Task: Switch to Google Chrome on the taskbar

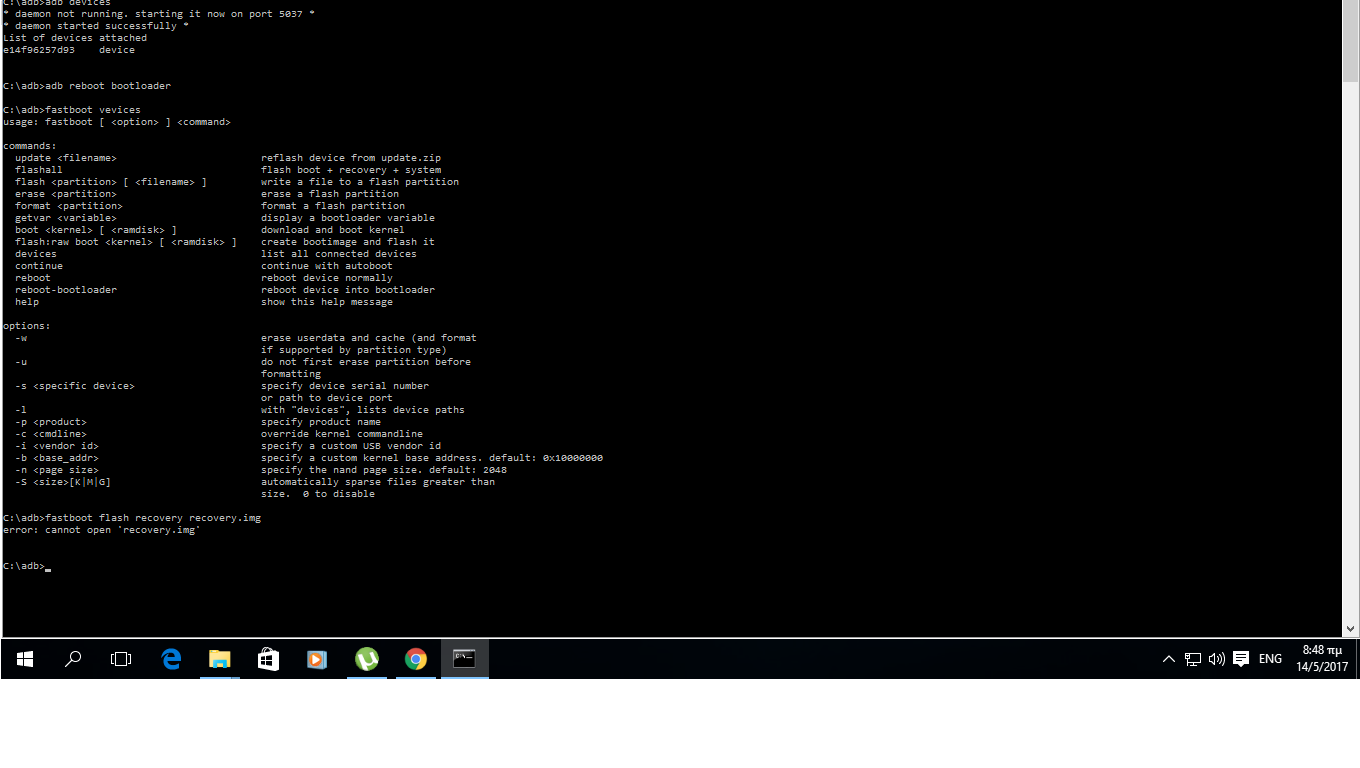Action: pyautogui.click(x=416, y=659)
